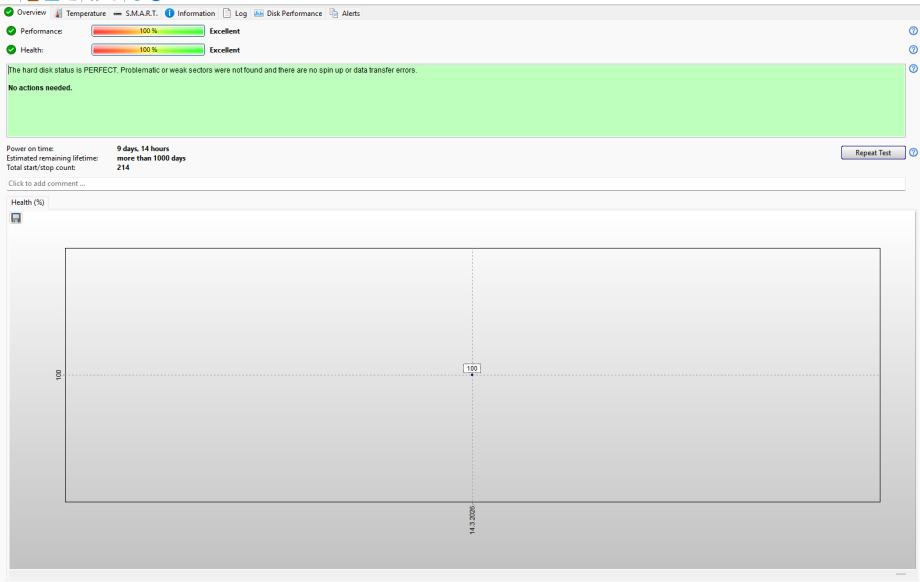
Task: Switch to the Temperature tab
Action: [80, 13]
